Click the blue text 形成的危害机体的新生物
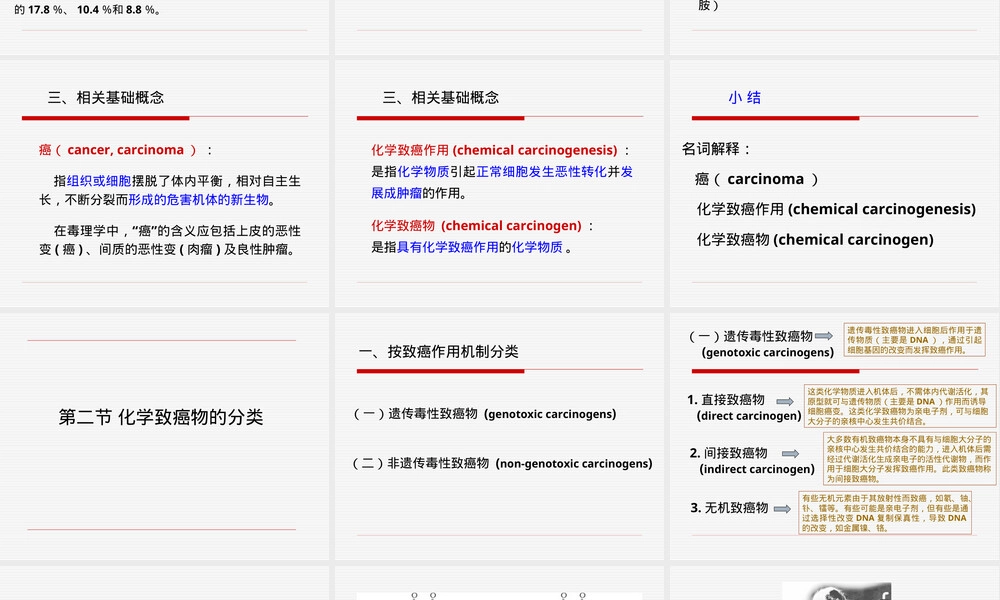The image size is (1000, 600). pos(198,200)
